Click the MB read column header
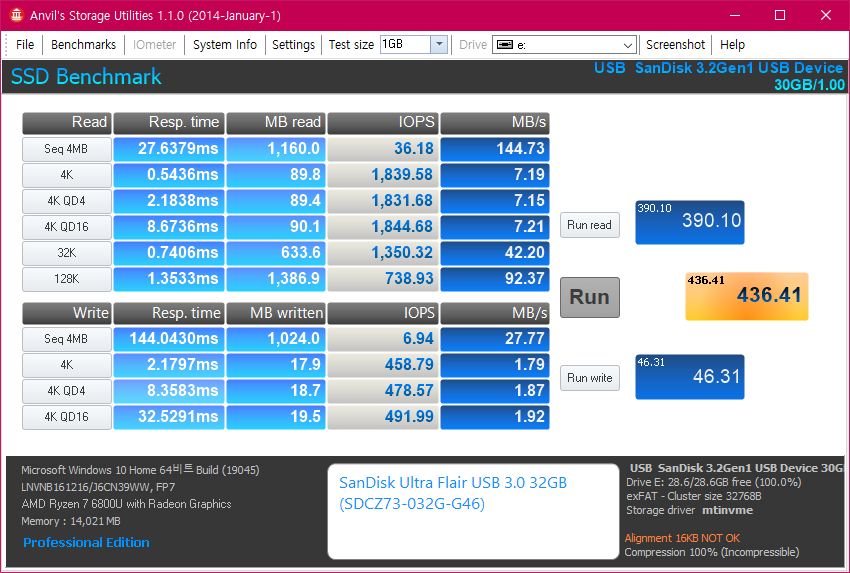The width and height of the screenshot is (850, 573). [x=275, y=123]
